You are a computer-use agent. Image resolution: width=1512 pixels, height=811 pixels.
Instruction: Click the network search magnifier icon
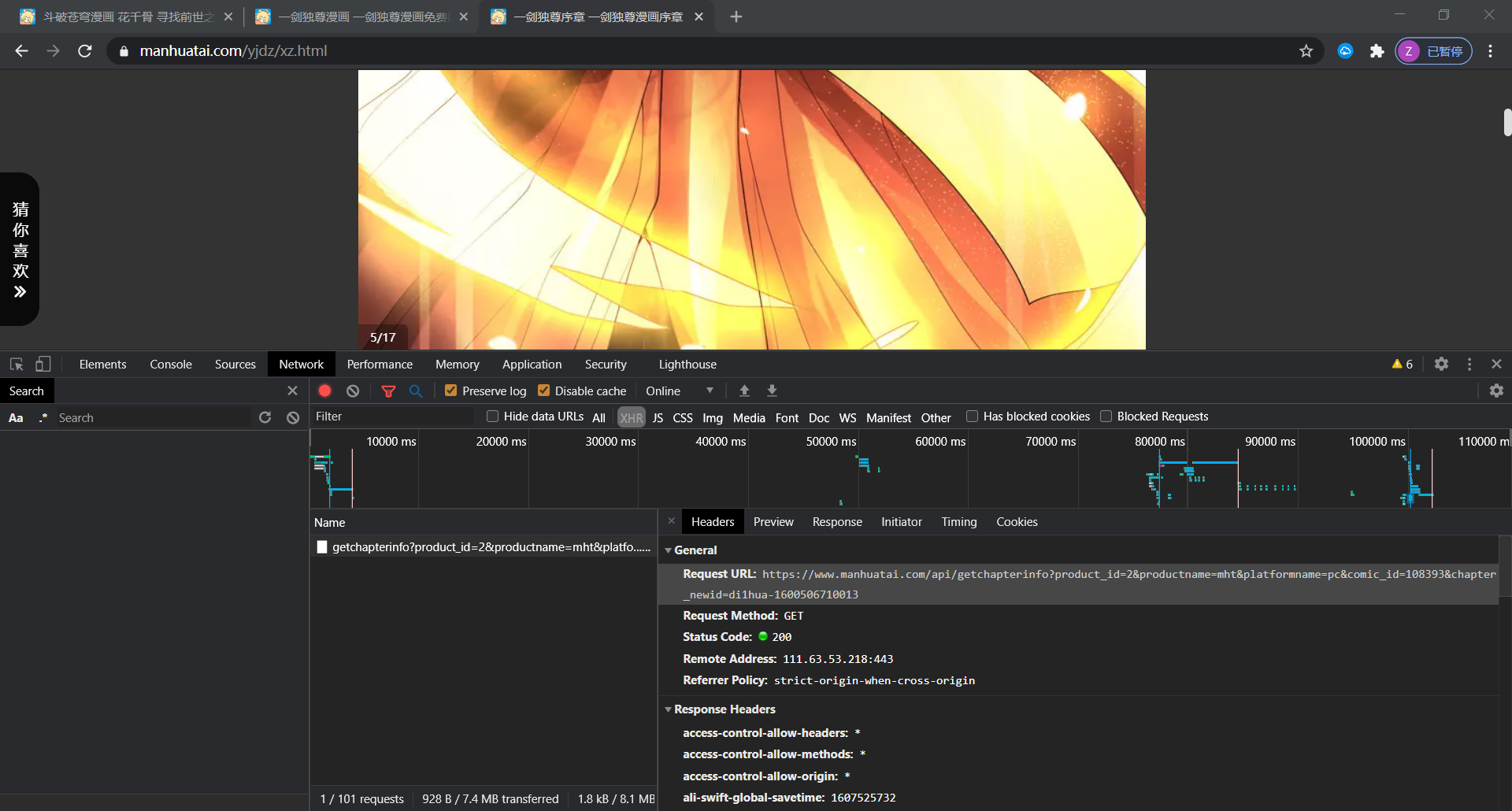click(x=416, y=391)
